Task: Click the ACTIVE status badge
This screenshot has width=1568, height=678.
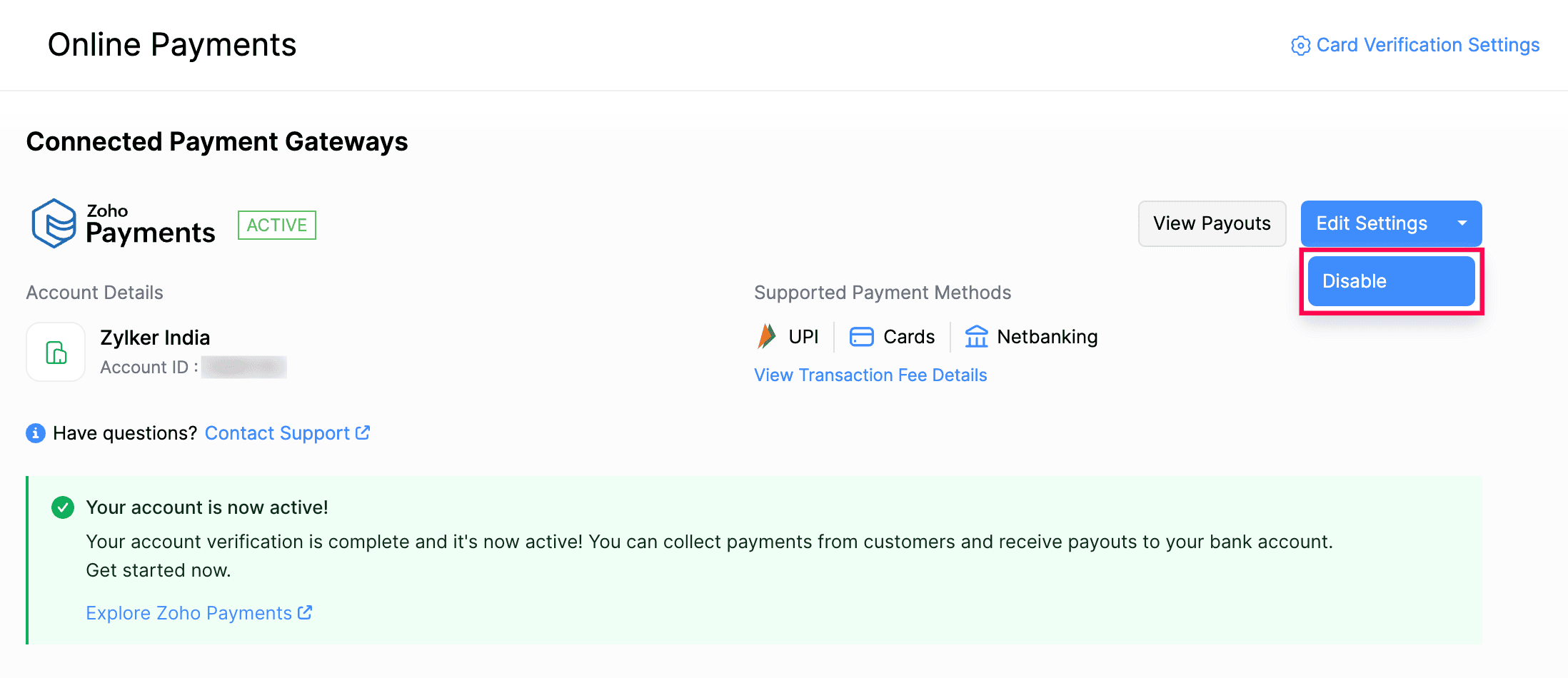Action: [x=276, y=225]
